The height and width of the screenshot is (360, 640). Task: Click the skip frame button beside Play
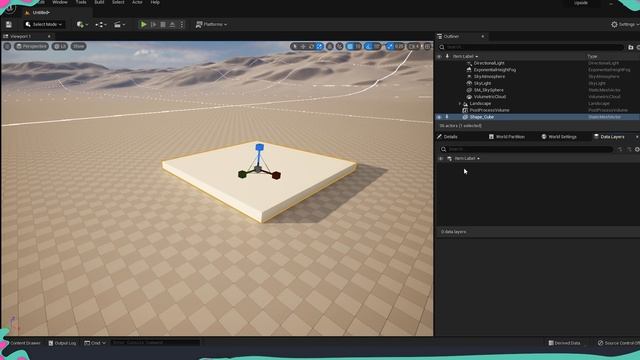pos(153,24)
